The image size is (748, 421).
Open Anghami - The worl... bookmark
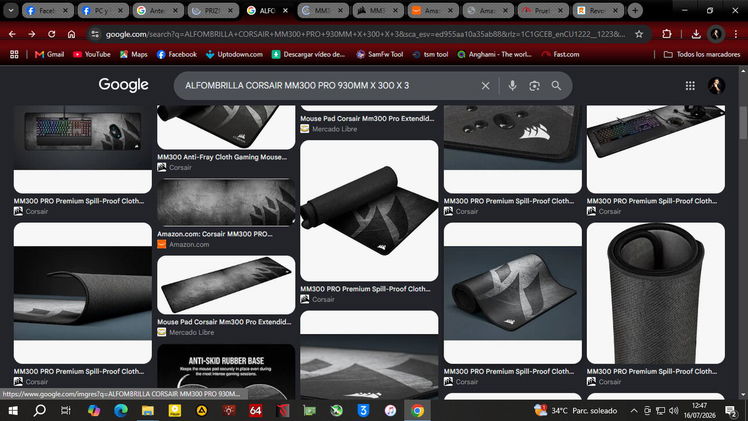(494, 54)
